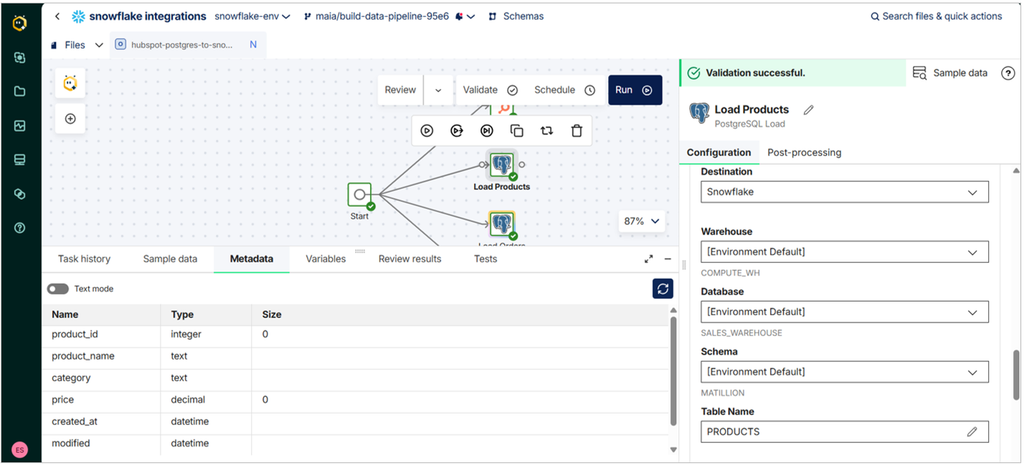Click Sample data button in properties panel
This screenshot has width=1024, height=465.
click(x=950, y=73)
